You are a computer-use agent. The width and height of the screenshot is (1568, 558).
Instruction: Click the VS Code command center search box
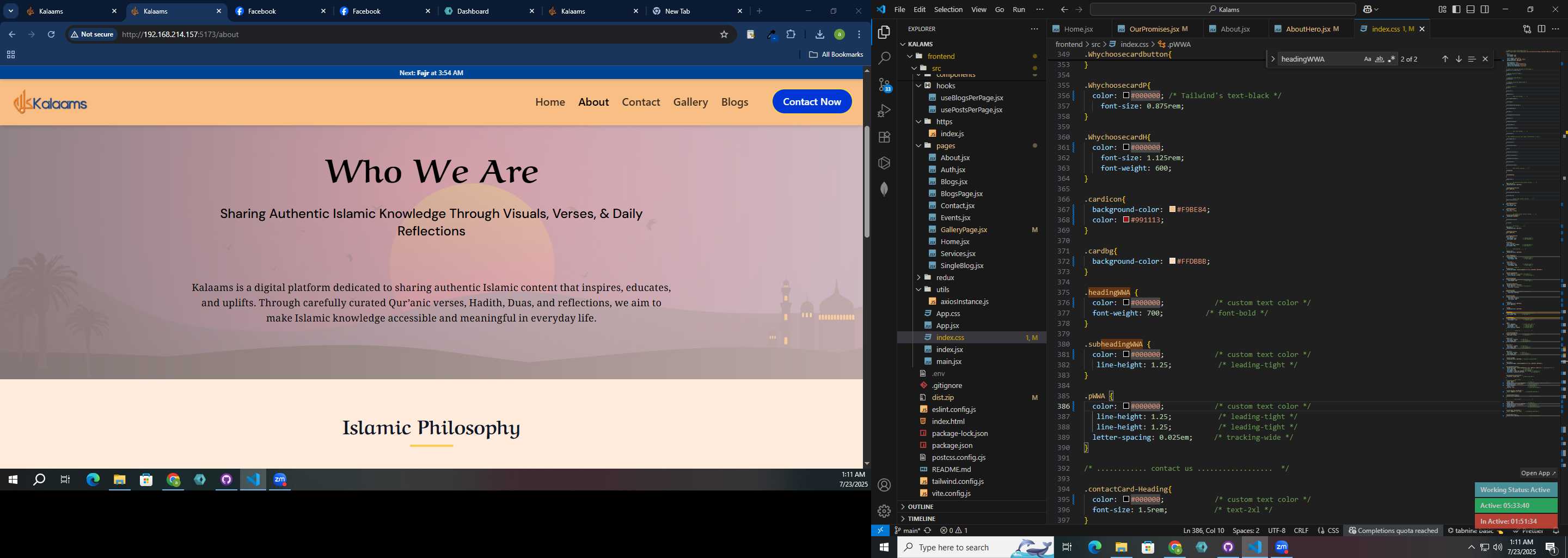(1222, 9)
